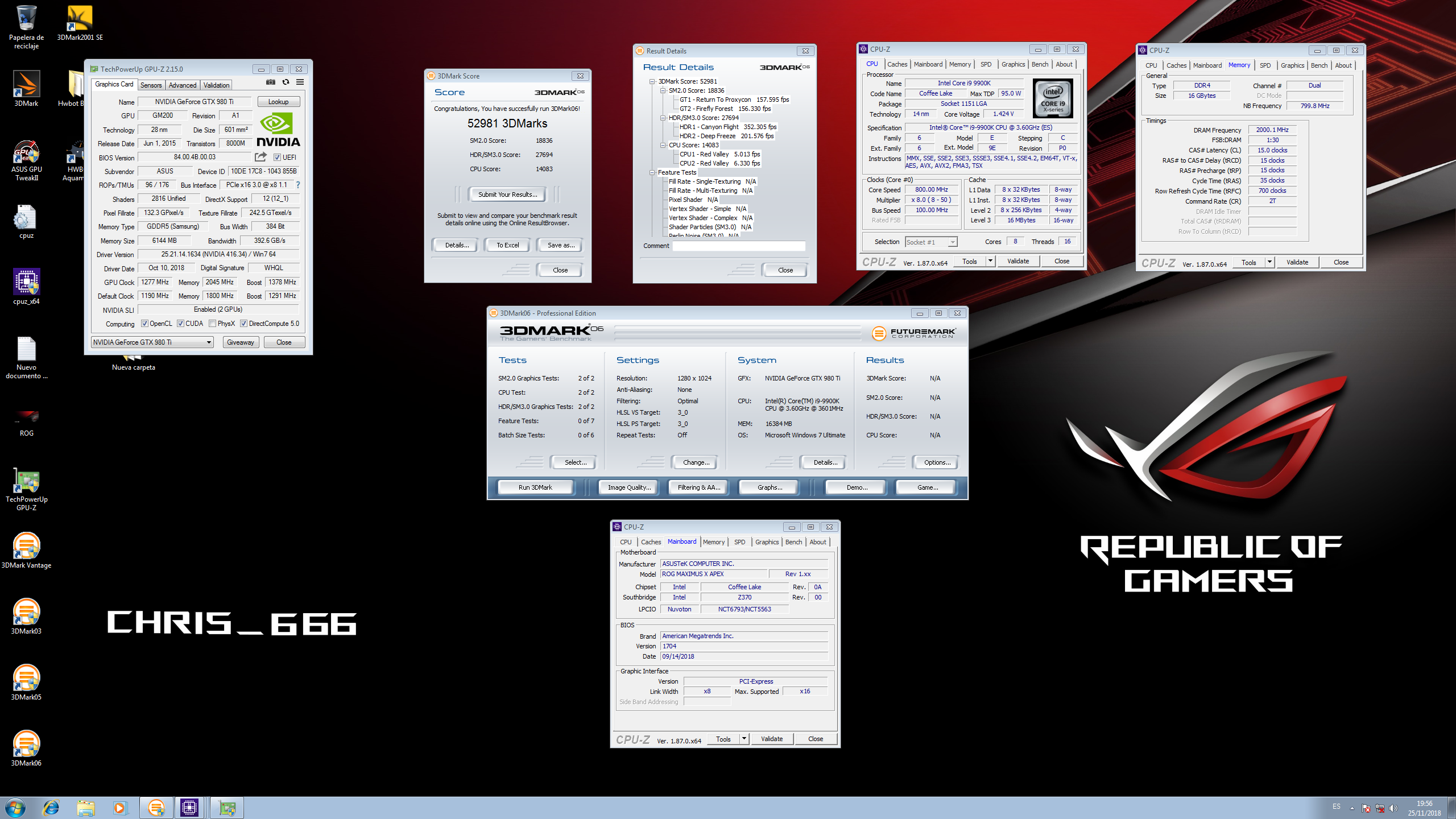This screenshot has width=1456, height=819.
Task: Open the Validation tab in GPU-Z
Action: pyautogui.click(x=216, y=85)
